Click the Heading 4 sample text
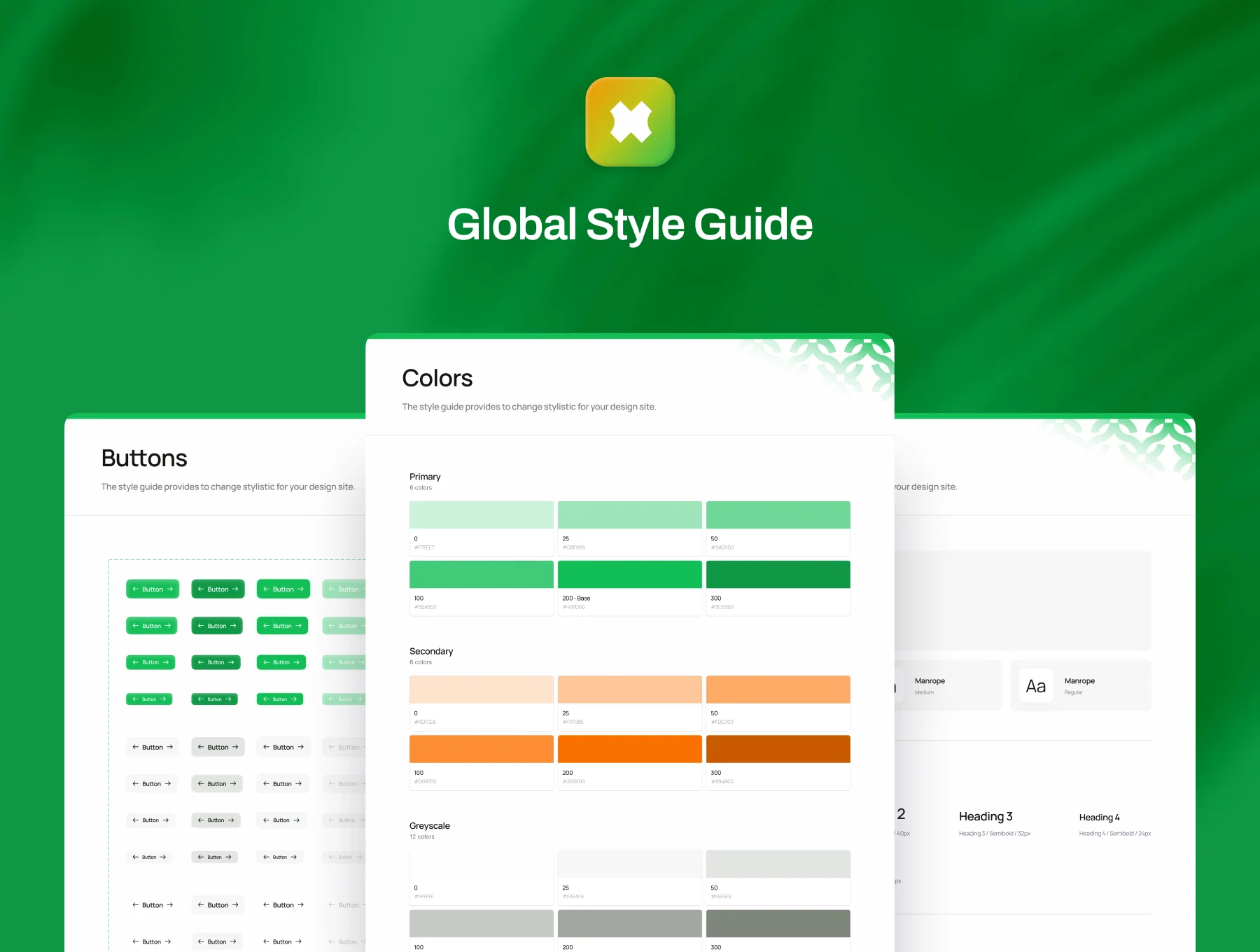 pos(1099,818)
